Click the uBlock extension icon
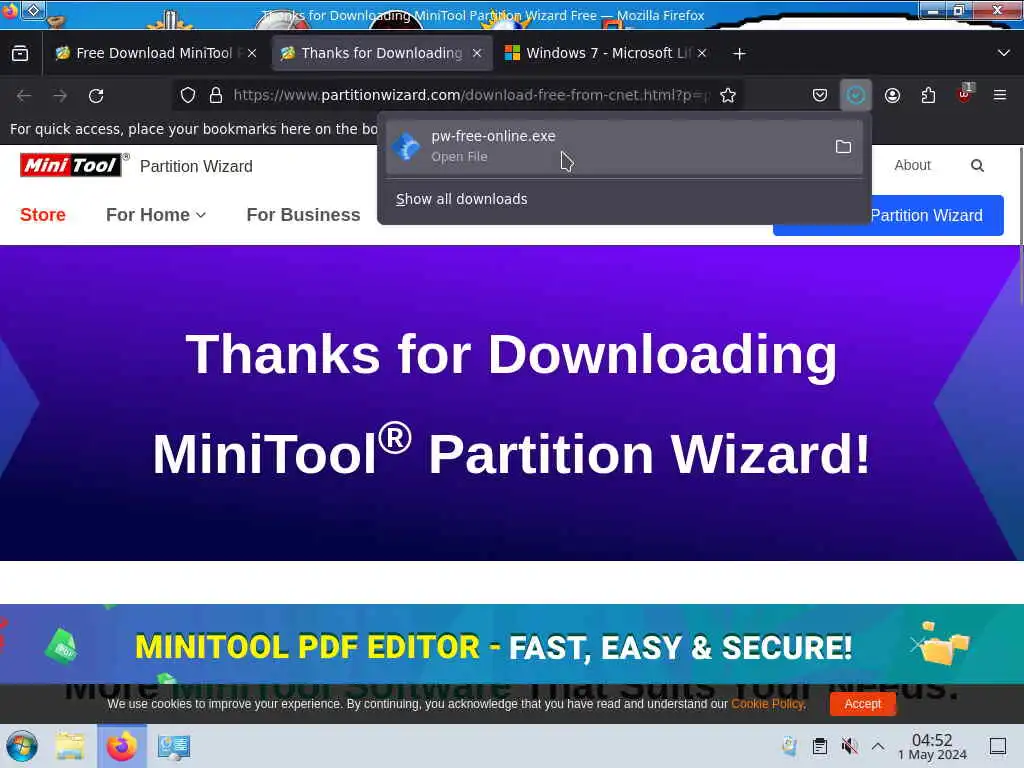The image size is (1024, 768). pyautogui.click(x=964, y=95)
